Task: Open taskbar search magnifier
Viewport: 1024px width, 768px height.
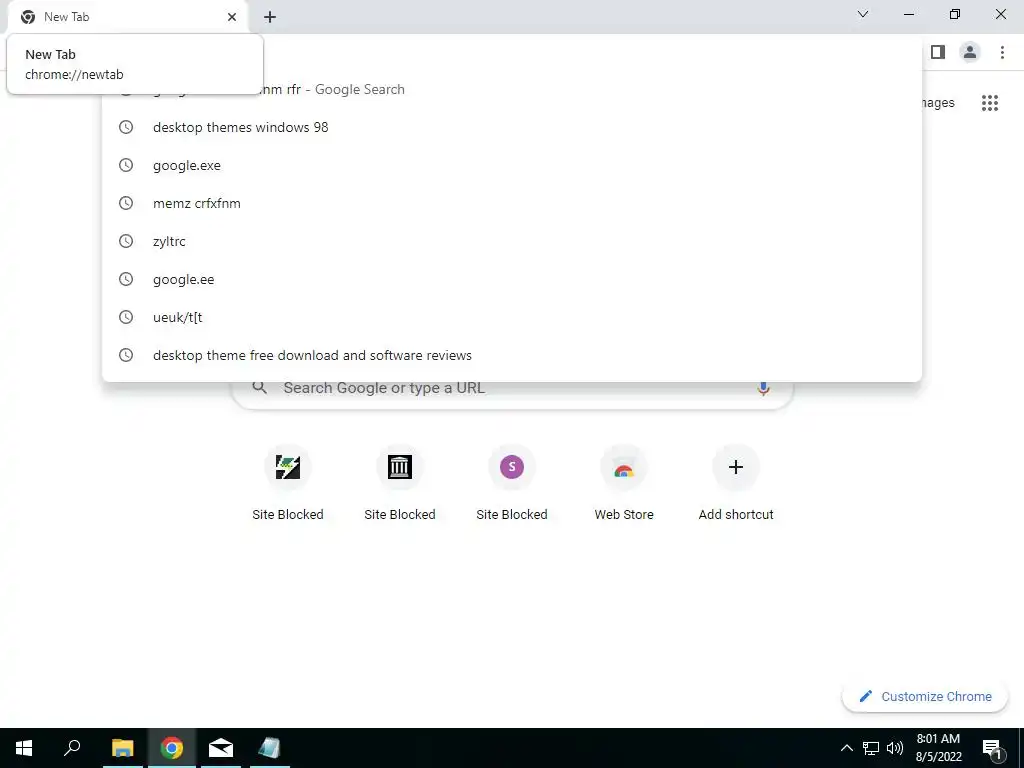Action: (72, 748)
